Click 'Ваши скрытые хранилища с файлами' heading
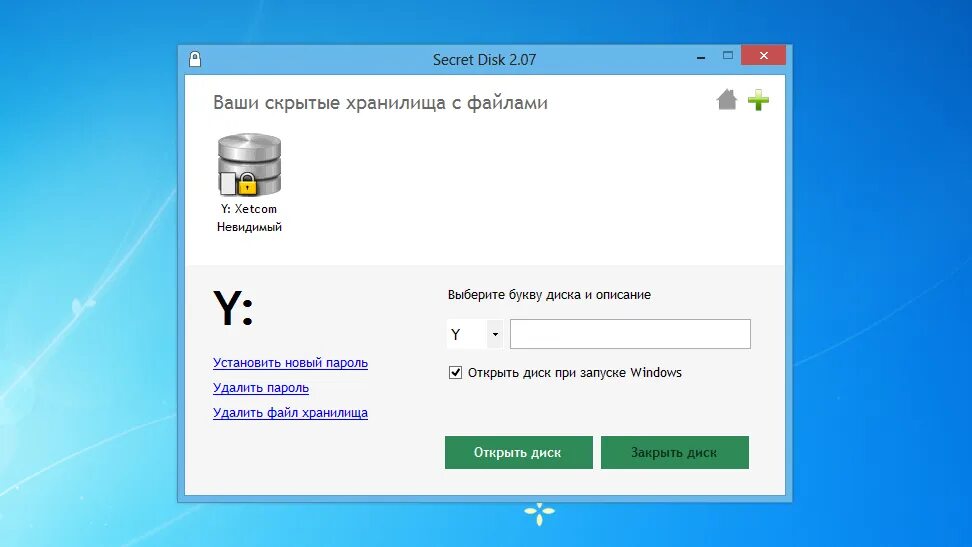This screenshot has height=547, width=972. [x=380, y=102]
